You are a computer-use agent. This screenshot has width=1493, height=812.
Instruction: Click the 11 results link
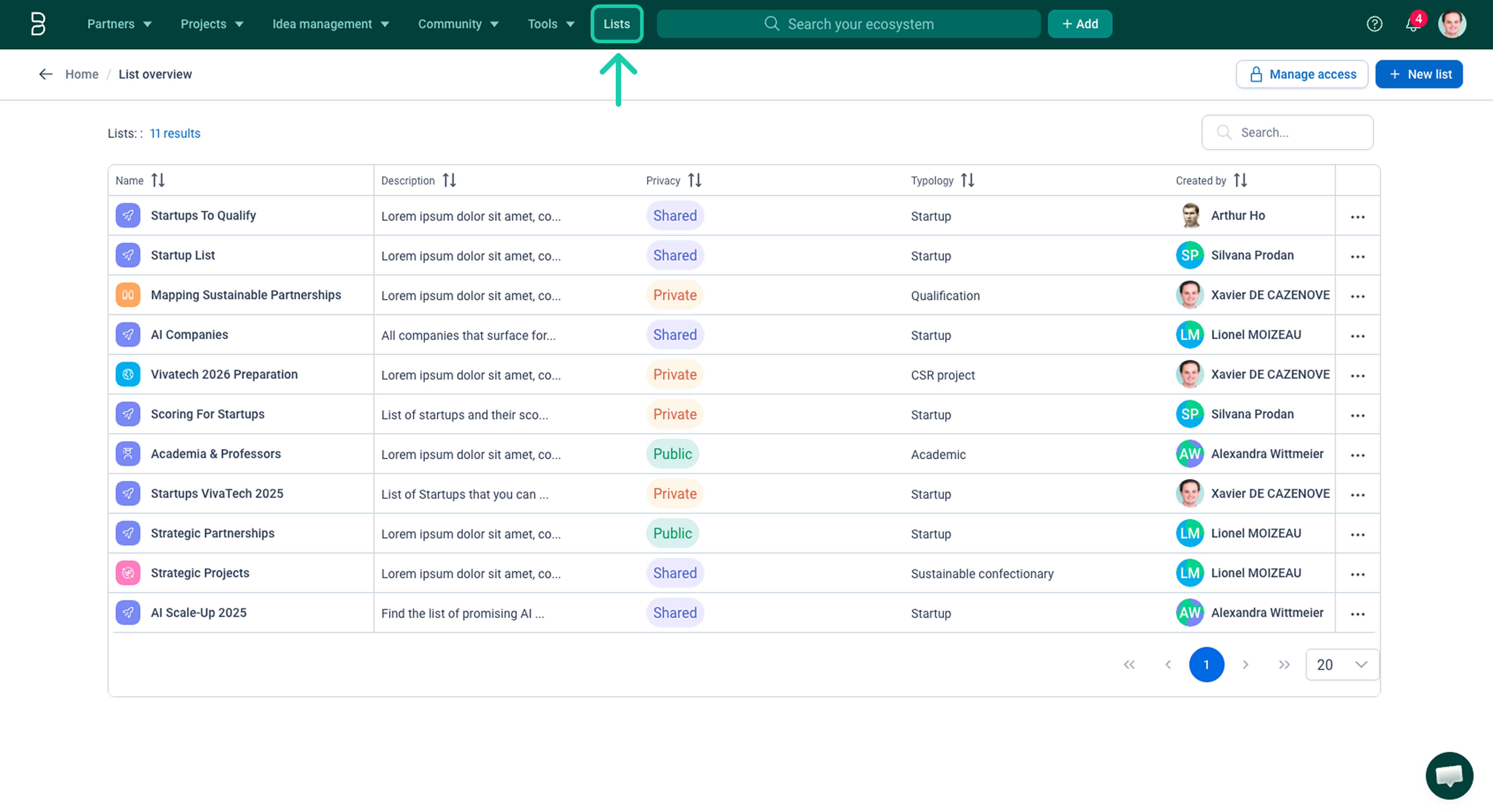175,133
